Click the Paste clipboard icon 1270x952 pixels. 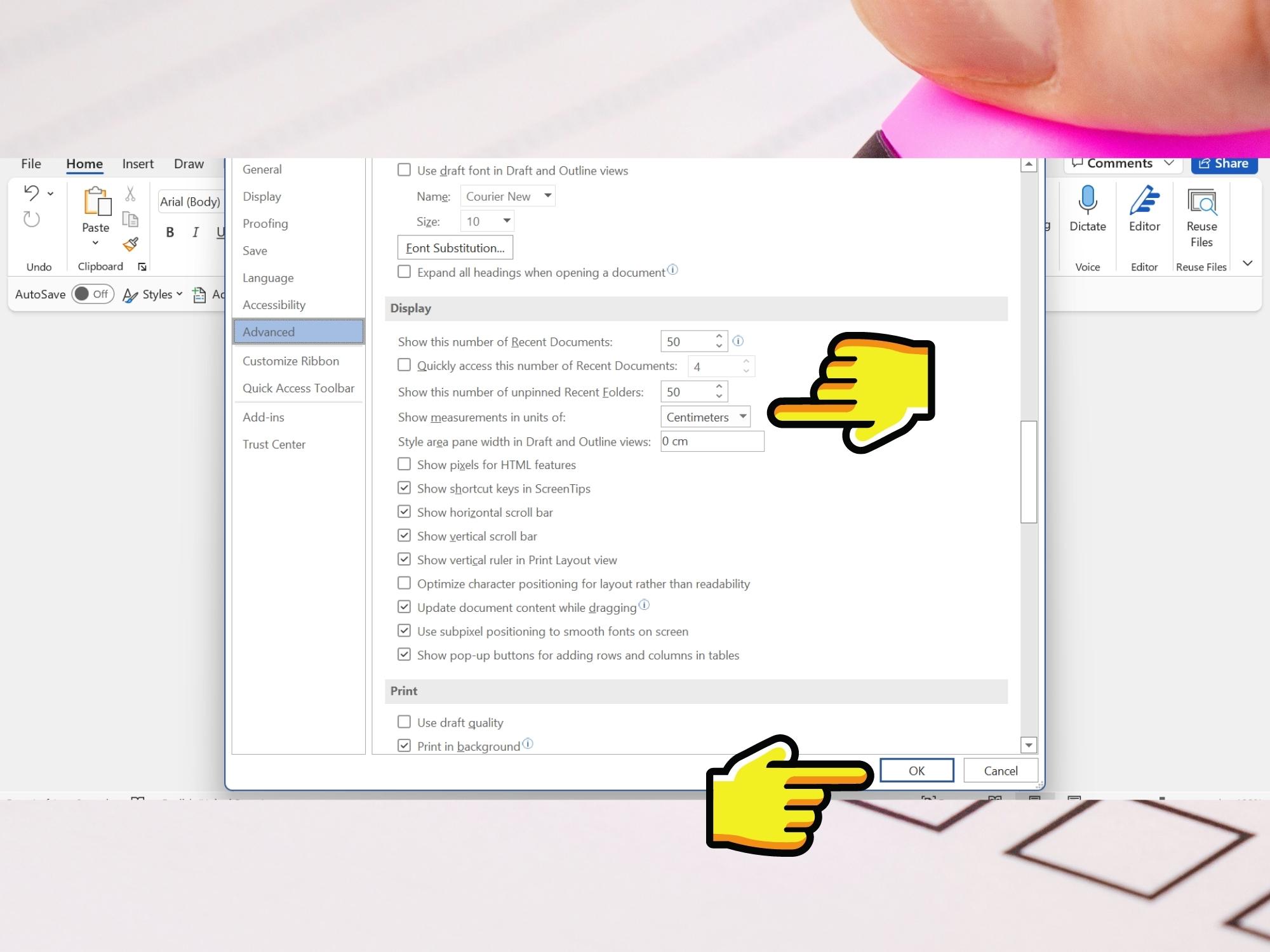[x=97, y=202]
